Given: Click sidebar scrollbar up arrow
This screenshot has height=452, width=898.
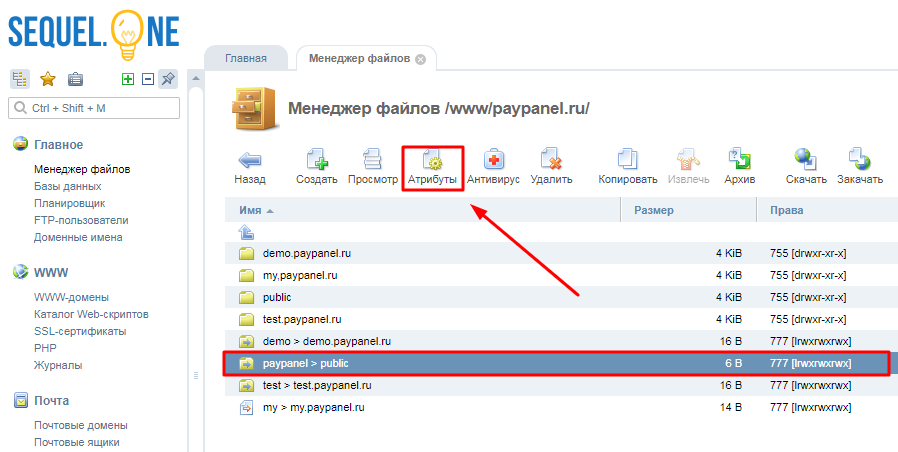Looking at the screenshot, I should coord(196,78).
